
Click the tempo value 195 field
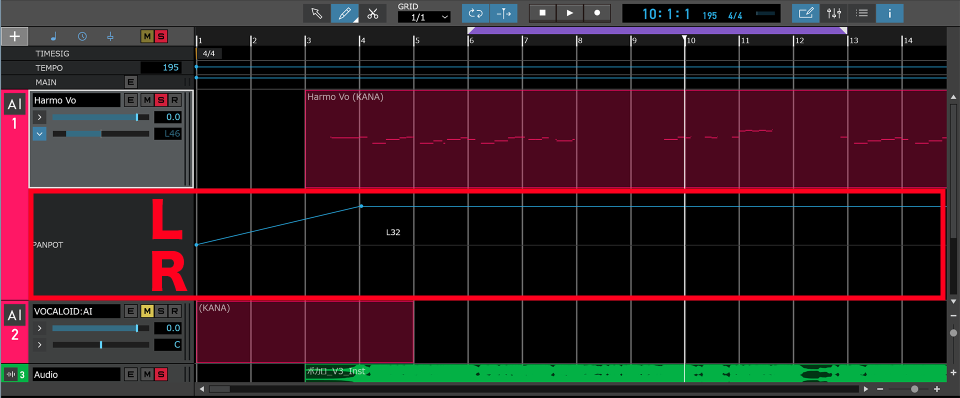(x=162, y=67)
